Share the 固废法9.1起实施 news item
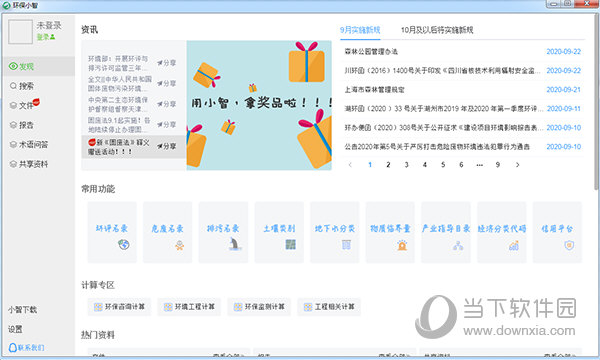Viewport: 600px width, 360px height. [166, 125]
